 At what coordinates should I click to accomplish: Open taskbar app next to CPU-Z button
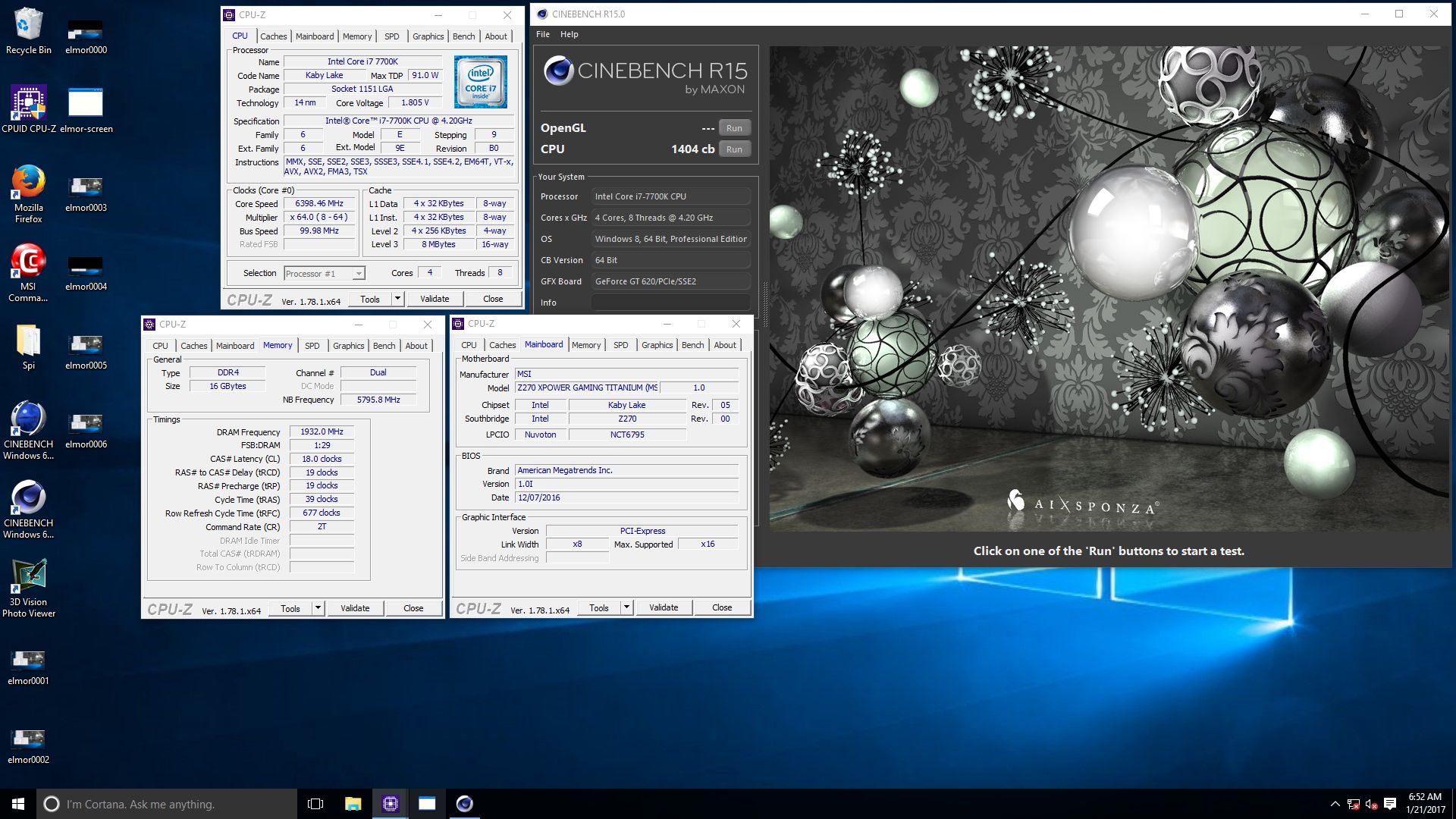[x=427, y=804]
